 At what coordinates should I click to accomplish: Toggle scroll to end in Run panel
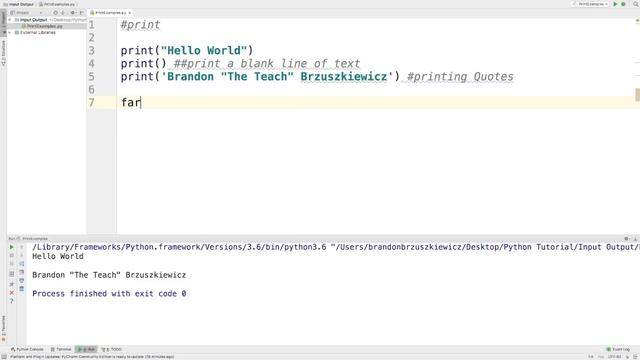click(22, 272)
